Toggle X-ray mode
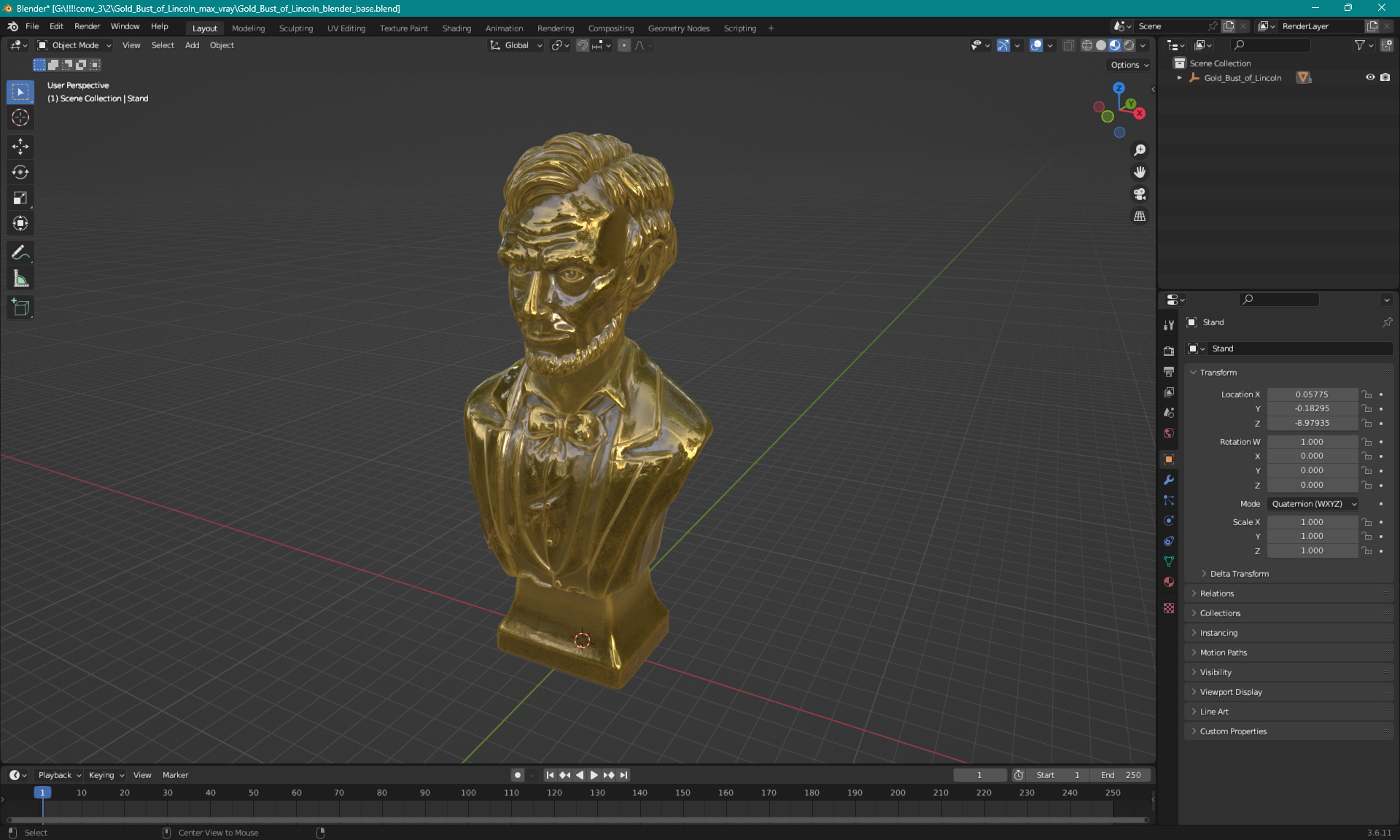 [x=1068, y=45]
